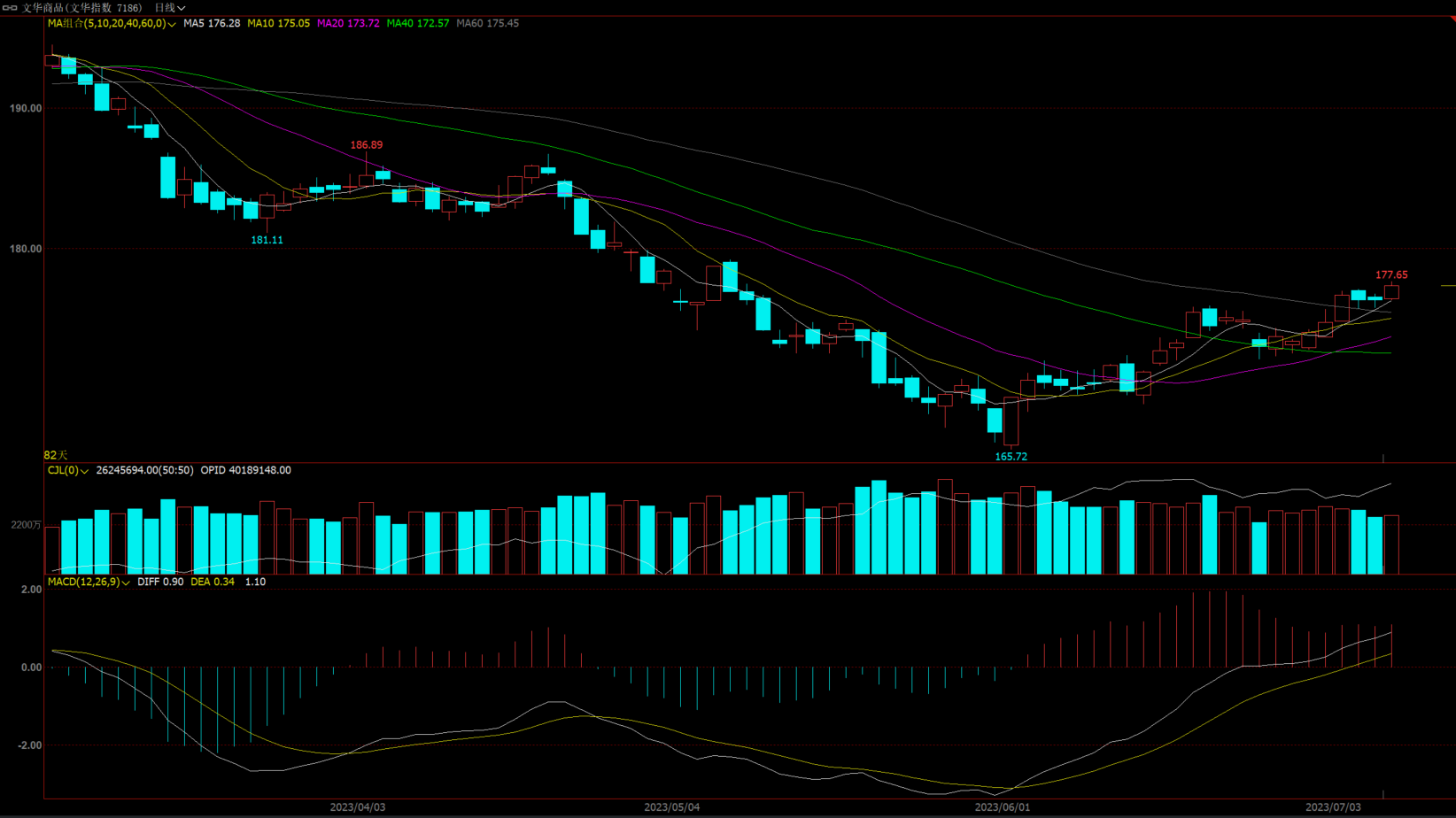Click the 165.72 lowest price label
Image resolution: width=1456 pixels, height=818 pixels.
pos(1011,457)
